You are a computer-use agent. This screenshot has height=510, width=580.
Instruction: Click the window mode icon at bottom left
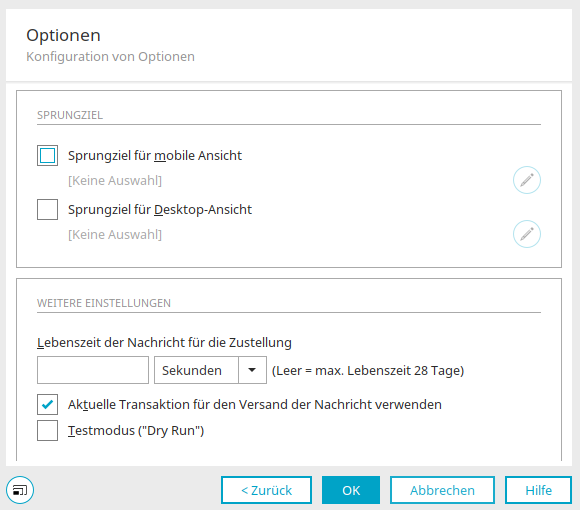click(20, 490)
